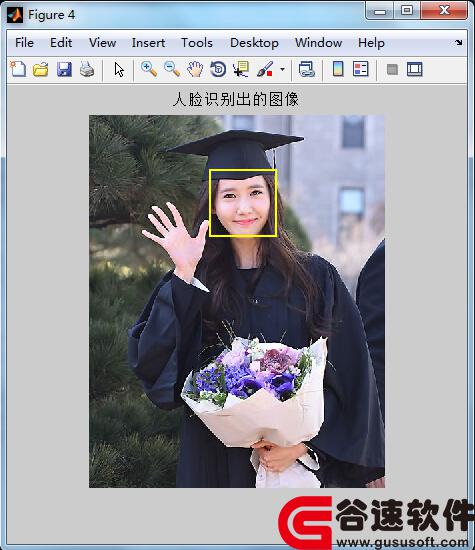Select the Brush data tool
The image size is (475, 550).
click(265, 69)
